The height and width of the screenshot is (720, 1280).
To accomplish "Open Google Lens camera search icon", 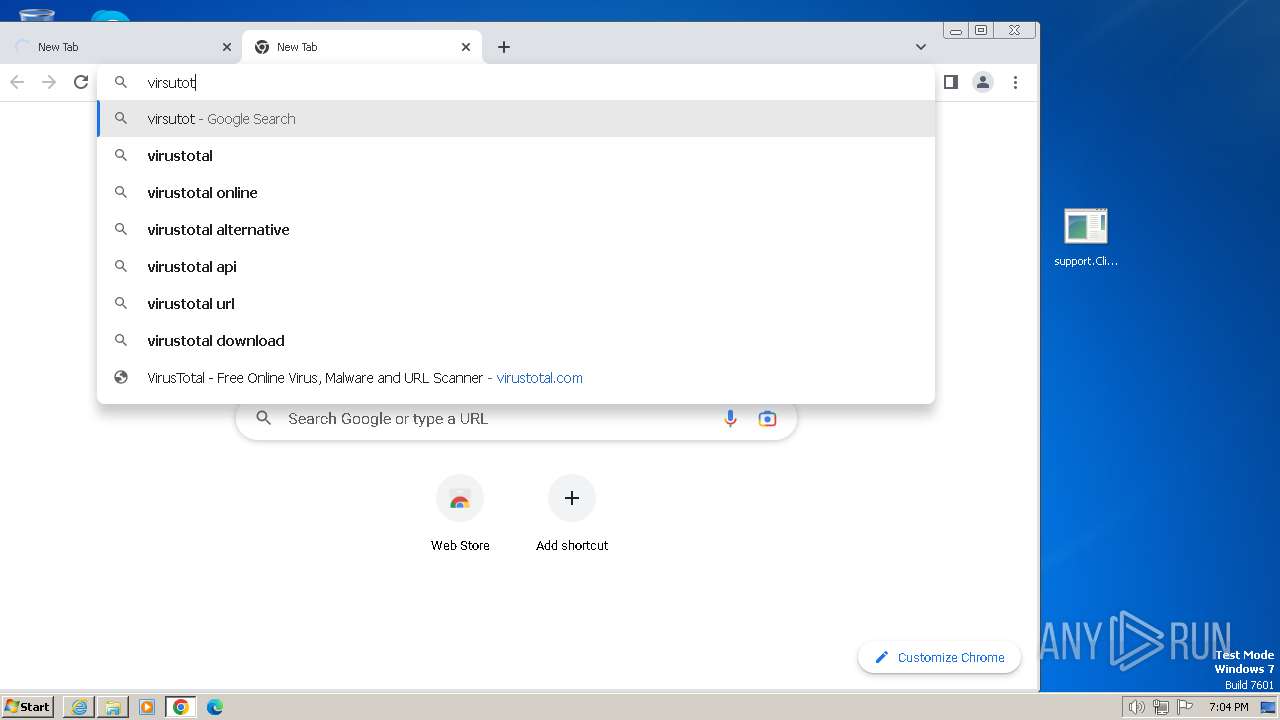I will (x=767, y=419).
